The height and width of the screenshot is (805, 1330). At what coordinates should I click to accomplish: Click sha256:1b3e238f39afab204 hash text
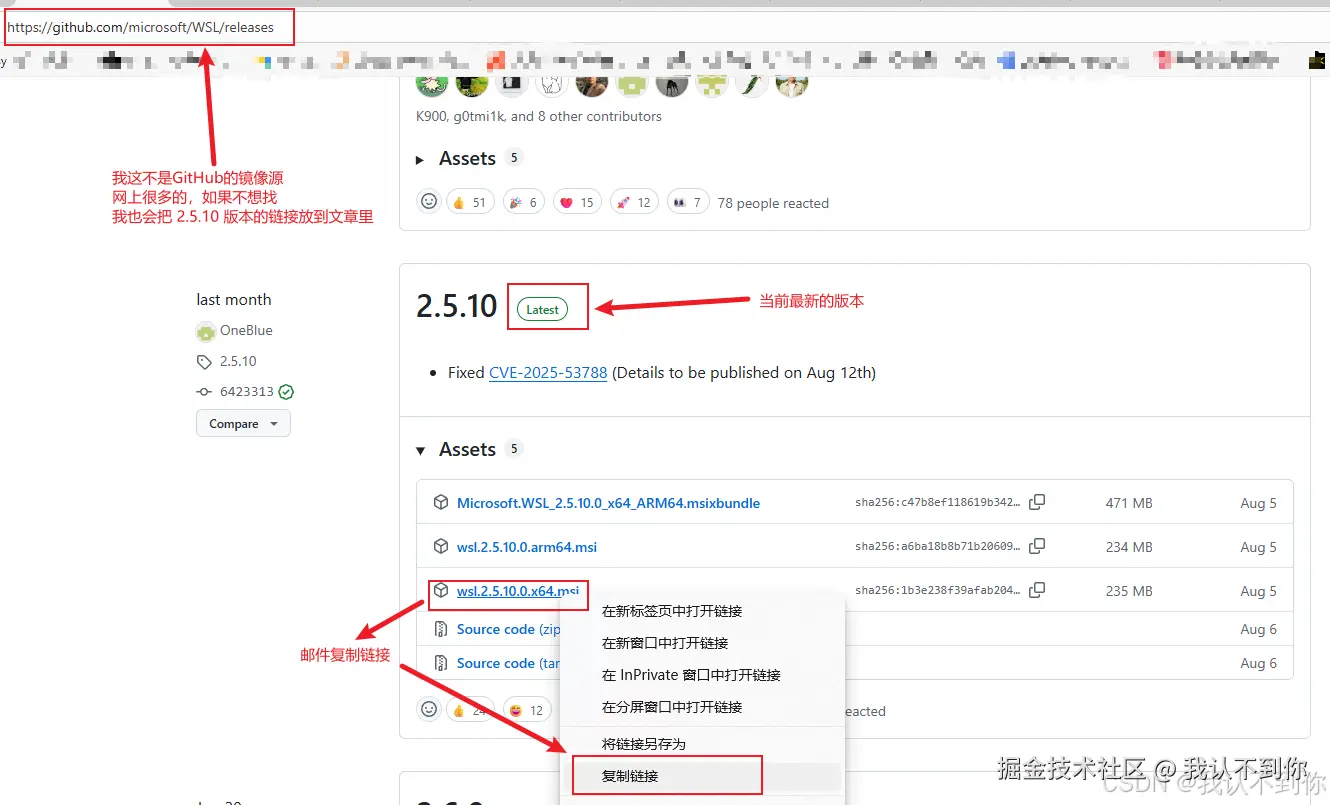tap(938, 590)
